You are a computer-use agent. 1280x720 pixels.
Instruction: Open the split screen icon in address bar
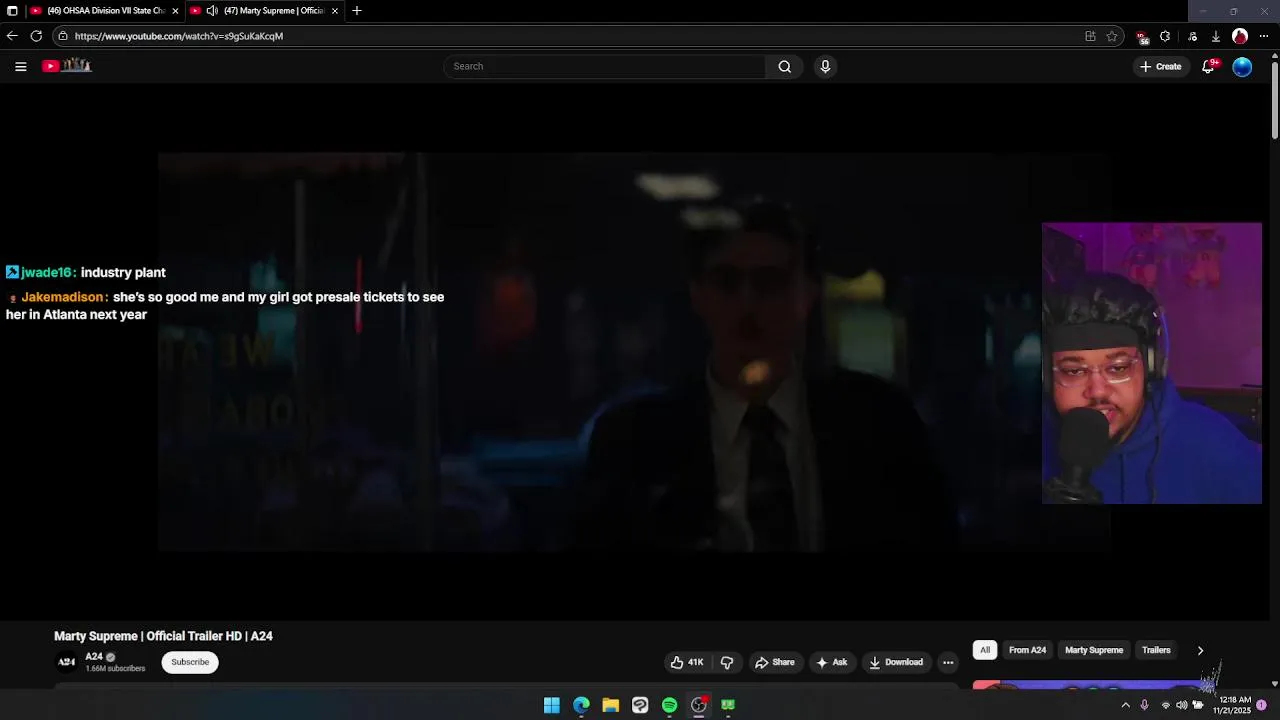(x=1090, y=36)
